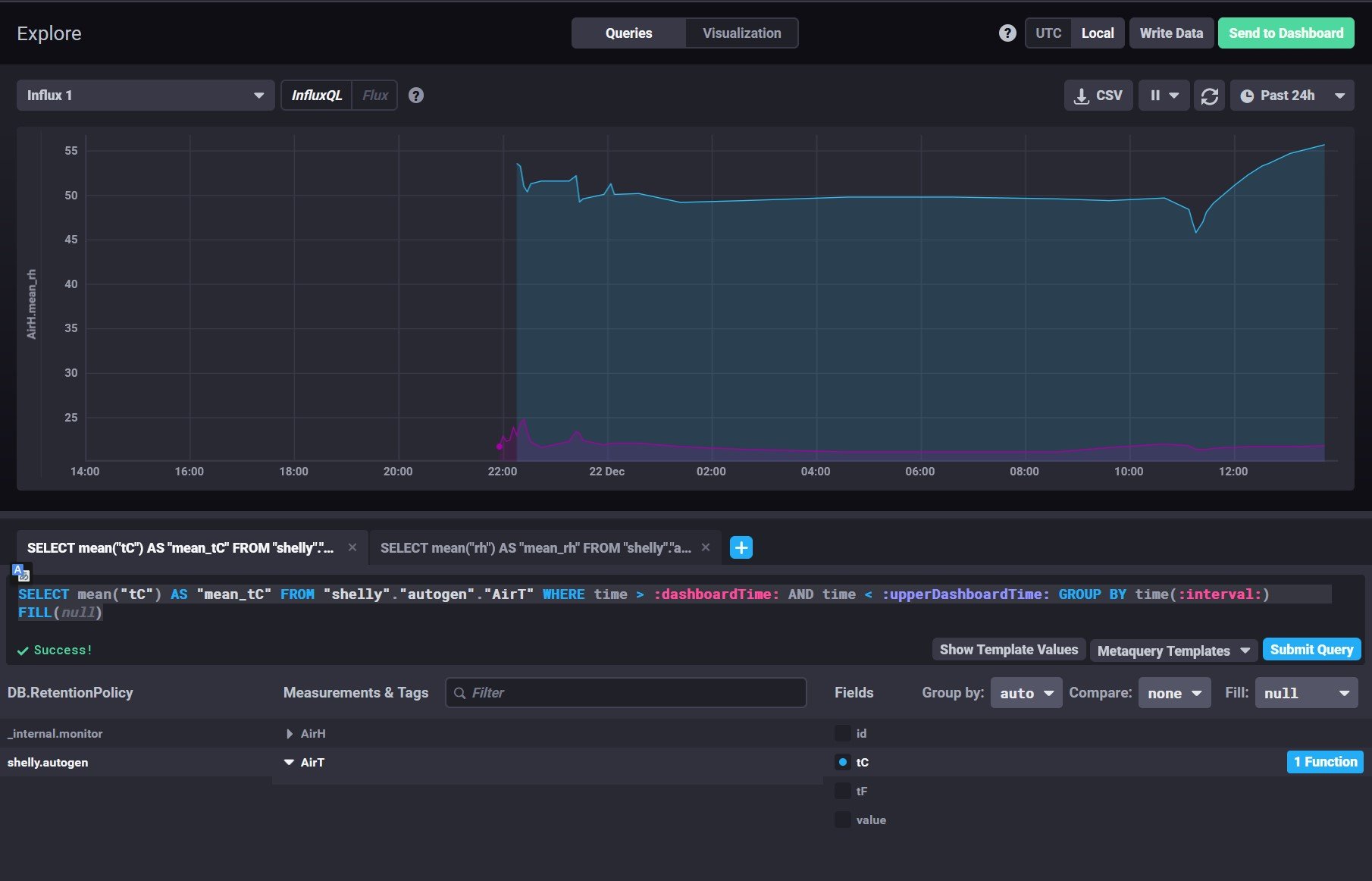Image resolution: width=1372 pixels, height=881 pixels.
Task: Open the Influx 1 source dropdown
Action: click(146, 96)
